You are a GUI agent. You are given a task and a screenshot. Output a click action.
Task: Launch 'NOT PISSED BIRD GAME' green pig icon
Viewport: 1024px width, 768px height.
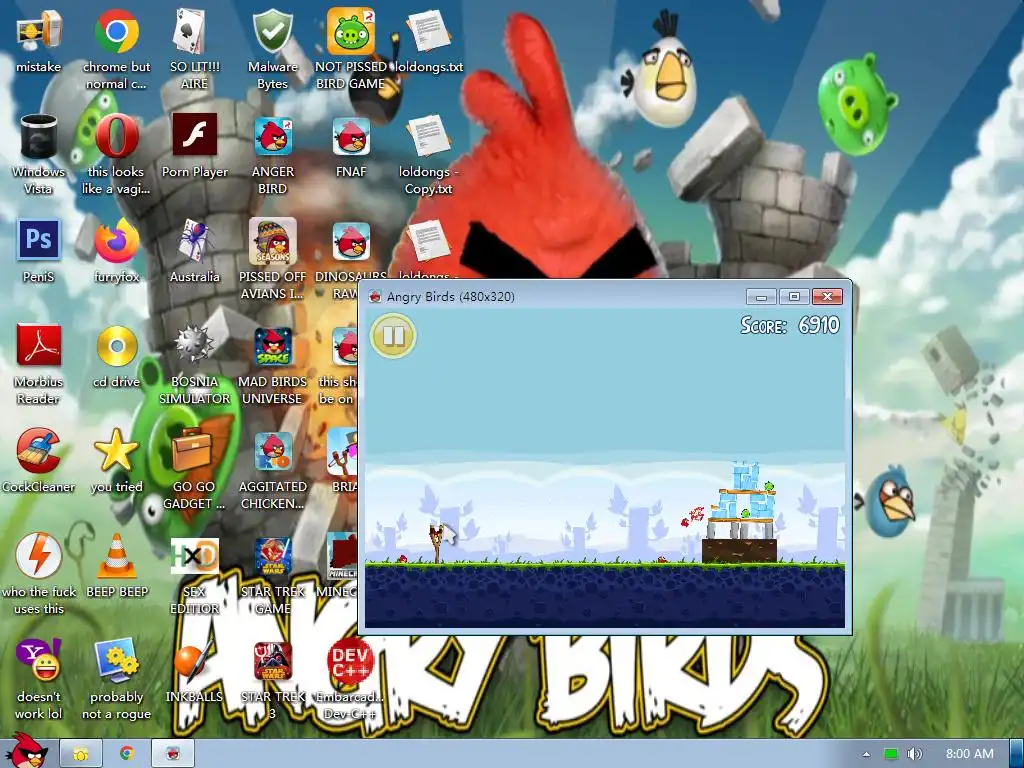tap(351, 31)
